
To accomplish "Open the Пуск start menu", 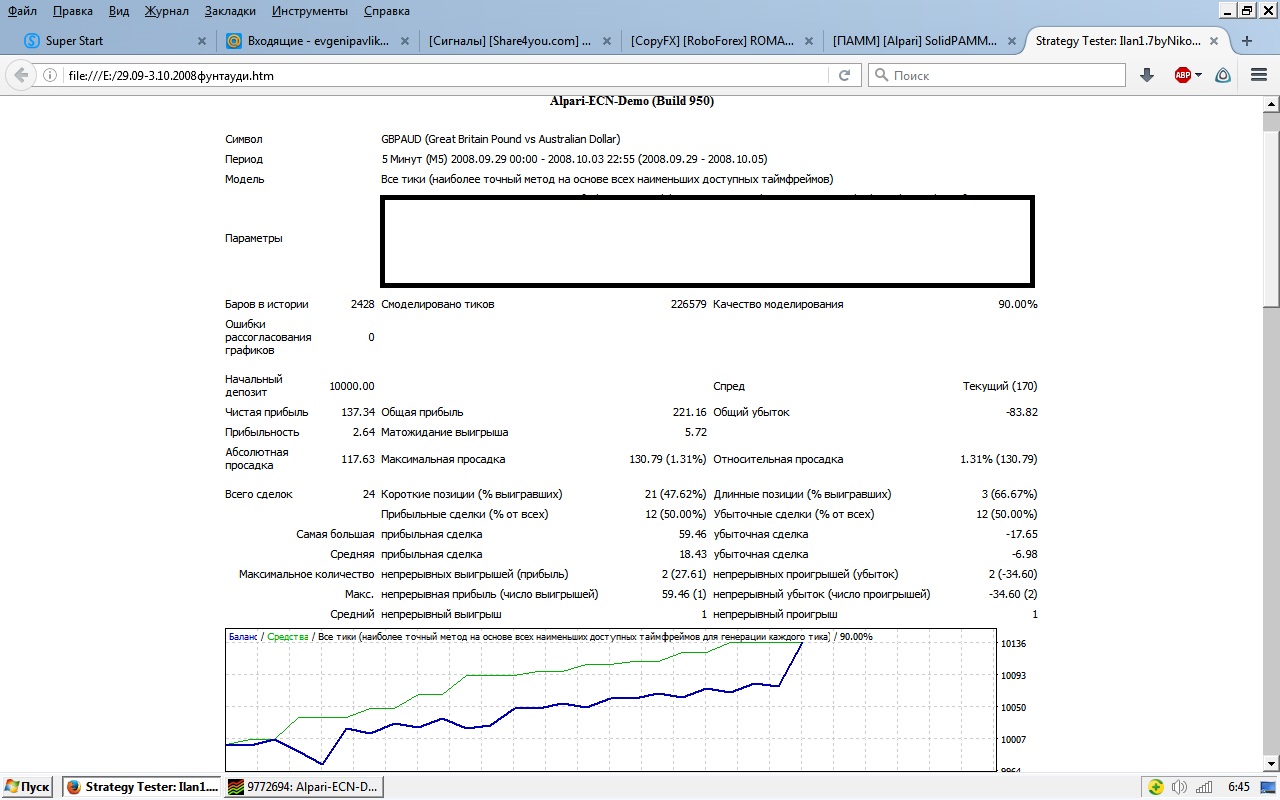I will click(28, 787).
